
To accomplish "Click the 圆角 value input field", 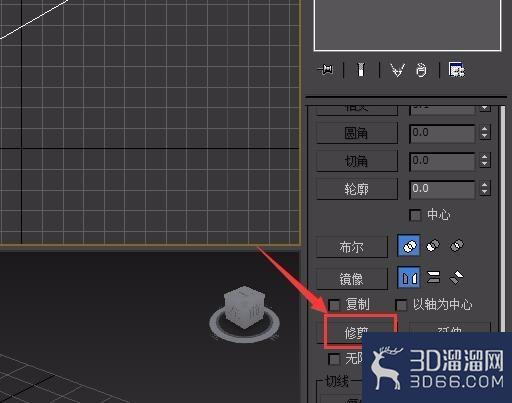I will coord(442,133).
